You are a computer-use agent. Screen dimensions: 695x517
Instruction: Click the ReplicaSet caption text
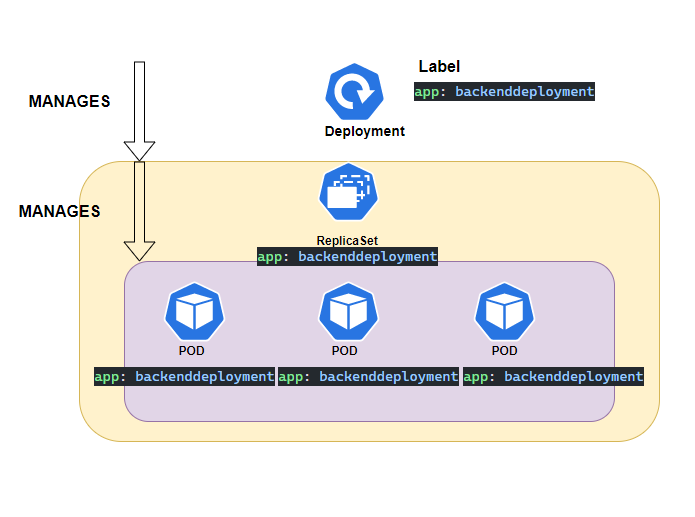(x=347, y=240)
